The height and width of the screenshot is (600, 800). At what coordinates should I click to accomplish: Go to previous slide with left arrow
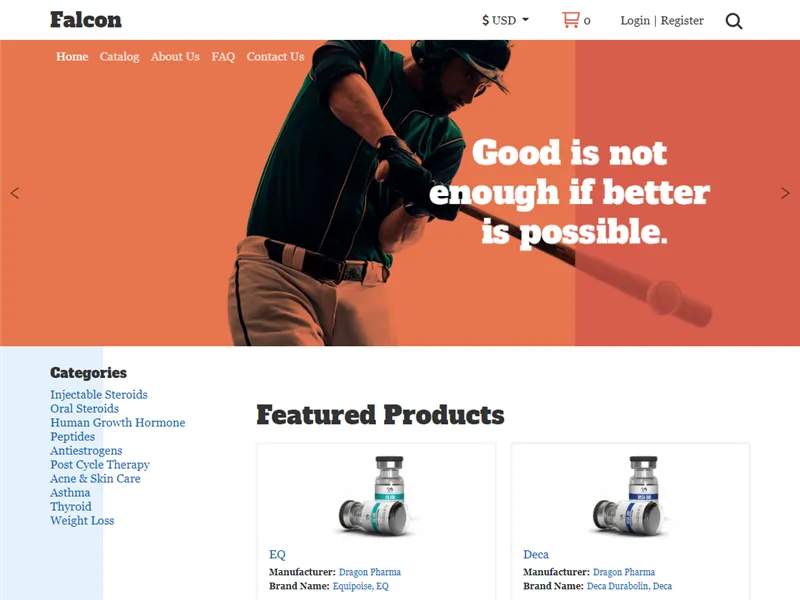15,193
